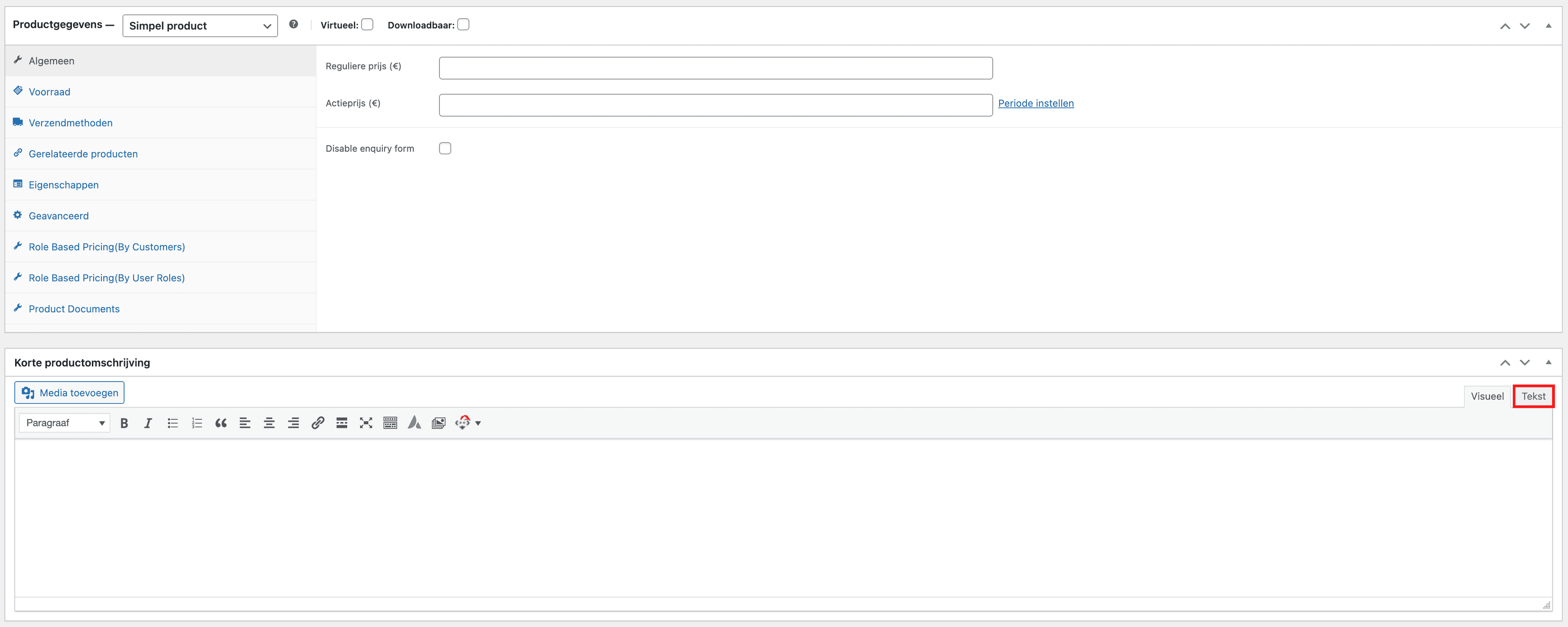Viewport: 1568px width, 627px height.
Task: Switch to the Tekst editor tab
Action: (1533, 396)
